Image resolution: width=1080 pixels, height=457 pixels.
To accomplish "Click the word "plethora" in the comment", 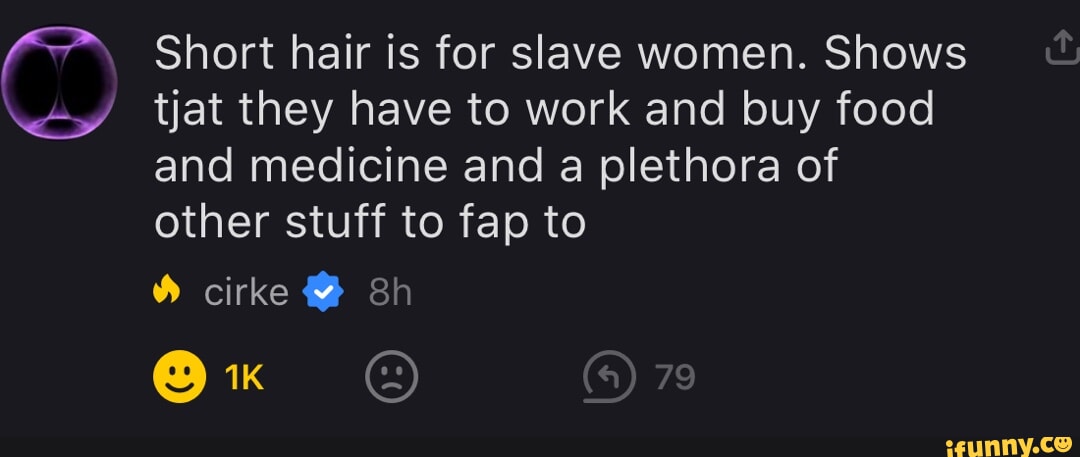I will pyautogui.click(x=689, y=169).
